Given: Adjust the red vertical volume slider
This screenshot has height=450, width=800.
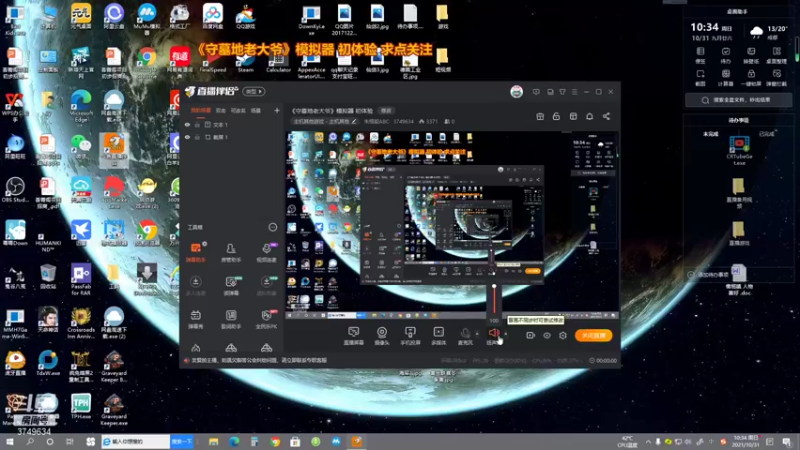Looking at the screenshot, I should coord(494,299).
